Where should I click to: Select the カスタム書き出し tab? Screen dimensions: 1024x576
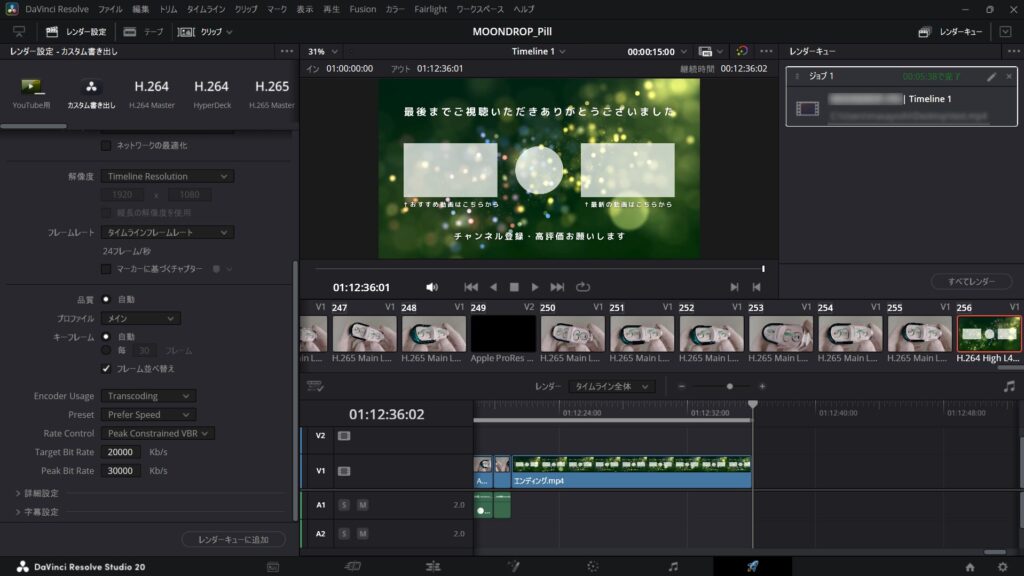point(89,93)
